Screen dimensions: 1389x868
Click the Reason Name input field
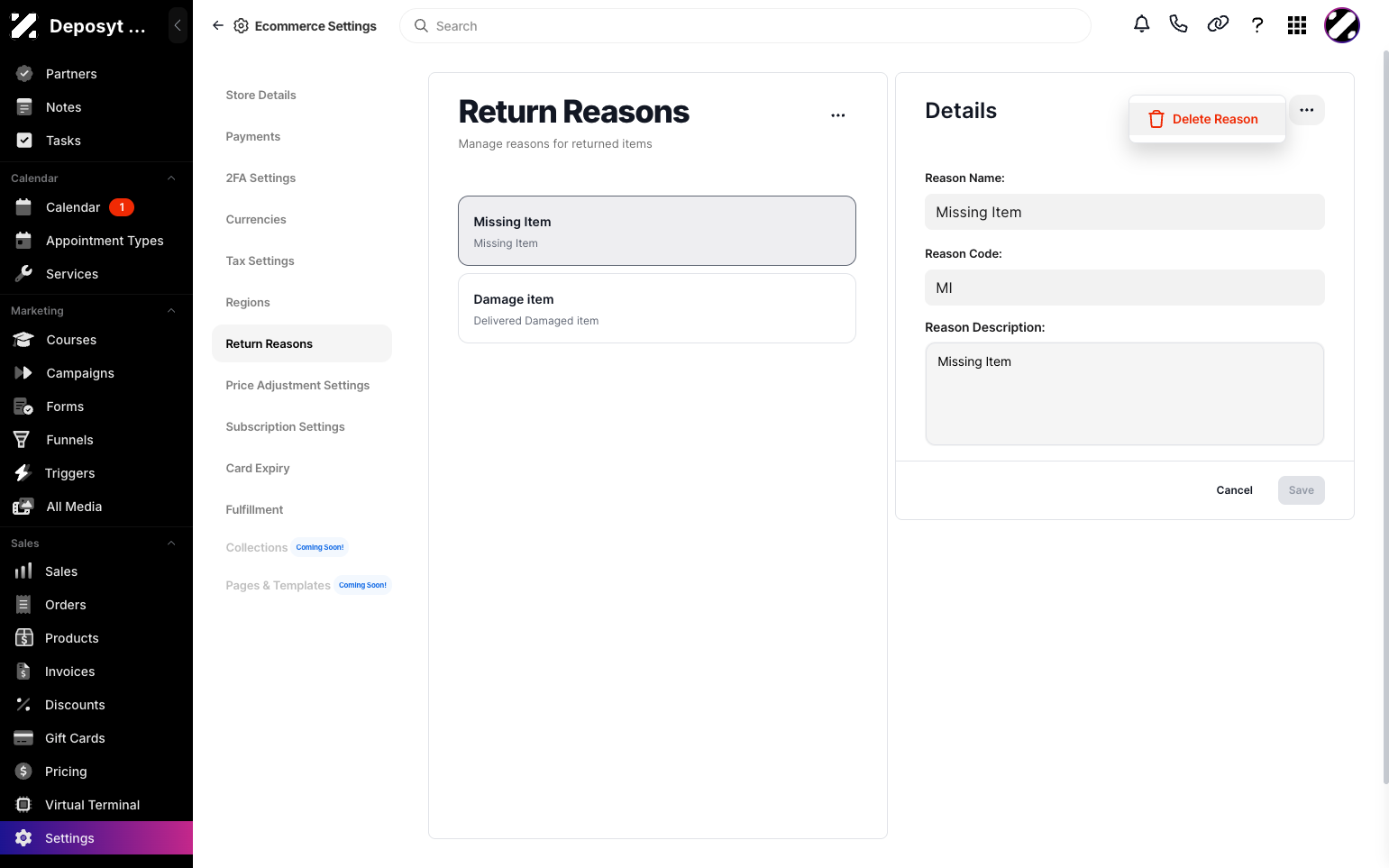click(x=1125, y=212)
